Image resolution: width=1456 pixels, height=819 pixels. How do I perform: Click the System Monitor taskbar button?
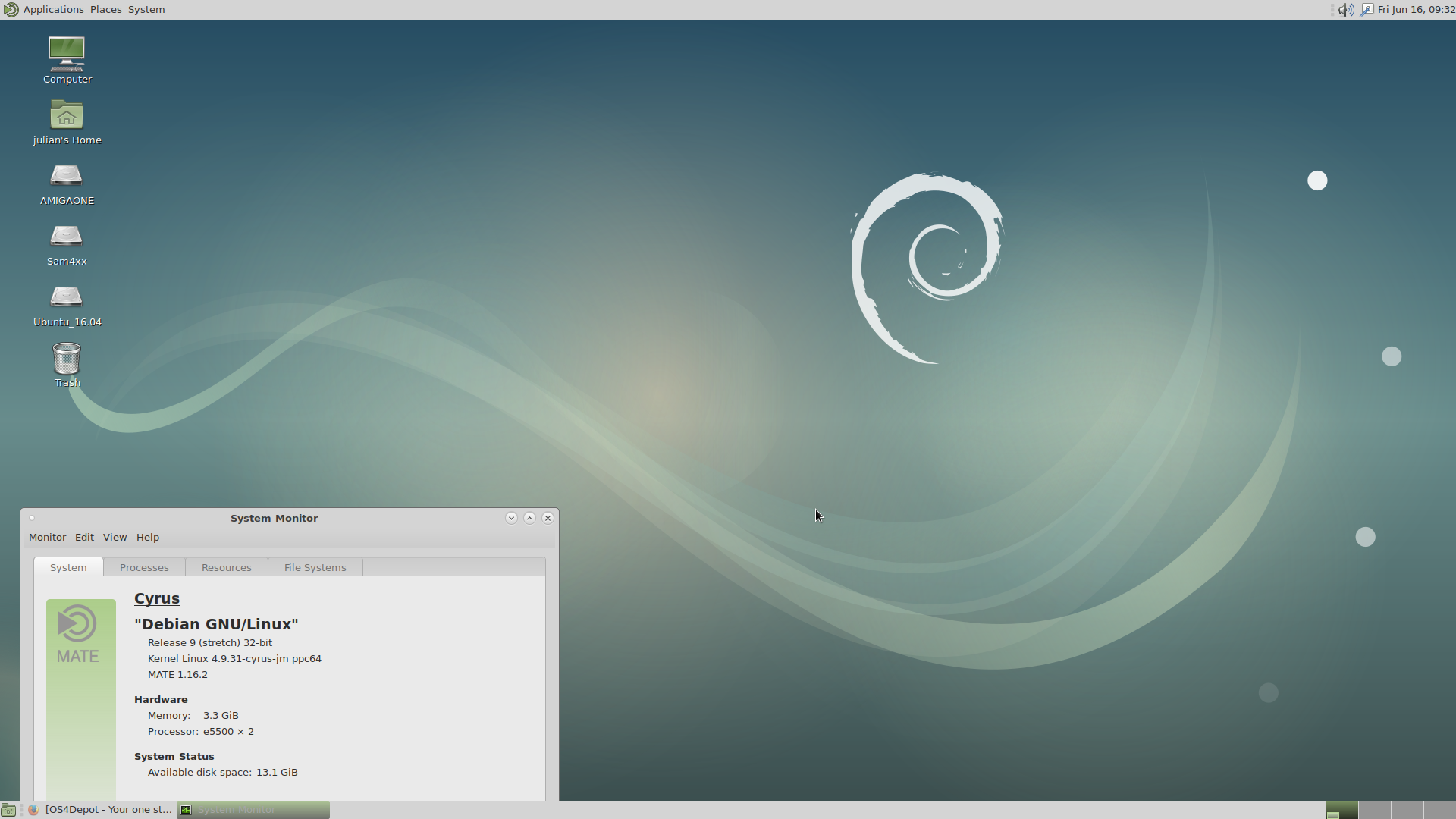click(253, 810)
